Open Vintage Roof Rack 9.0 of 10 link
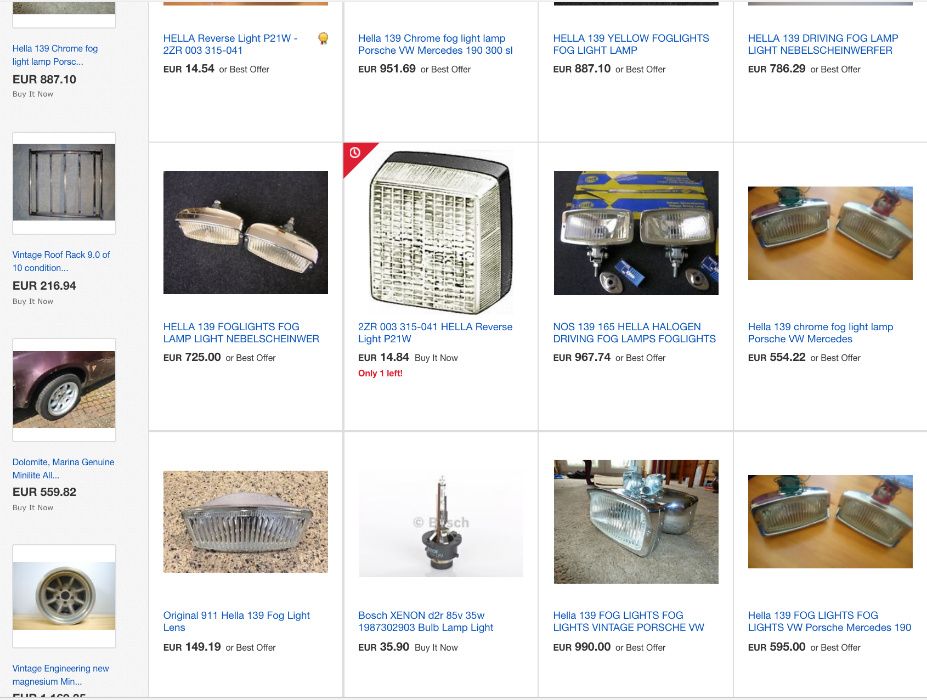Image resolution: width=927 pixels, height=700 pixels. point(61,261)
